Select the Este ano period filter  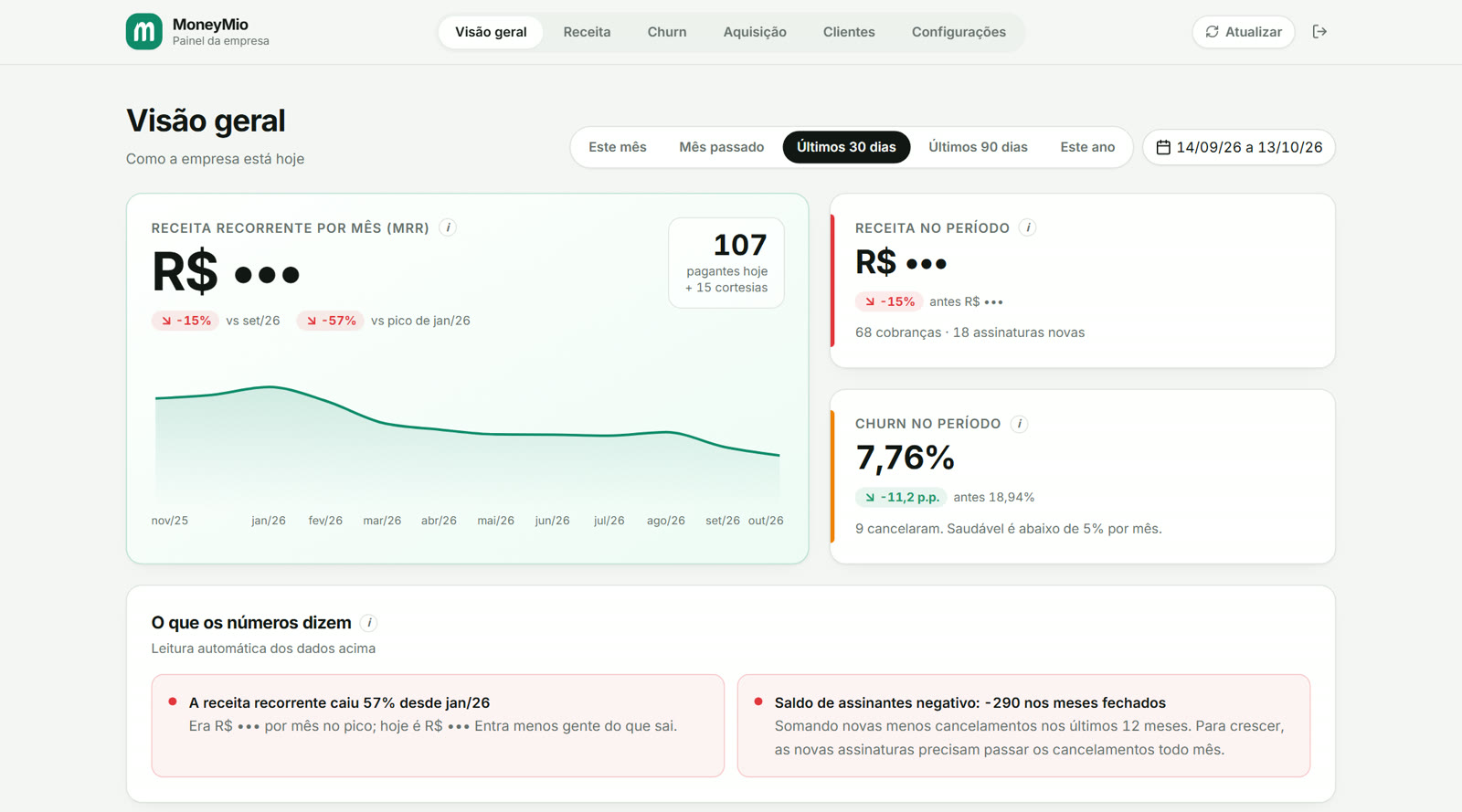pyautogui.click(x=1087, y=147)
